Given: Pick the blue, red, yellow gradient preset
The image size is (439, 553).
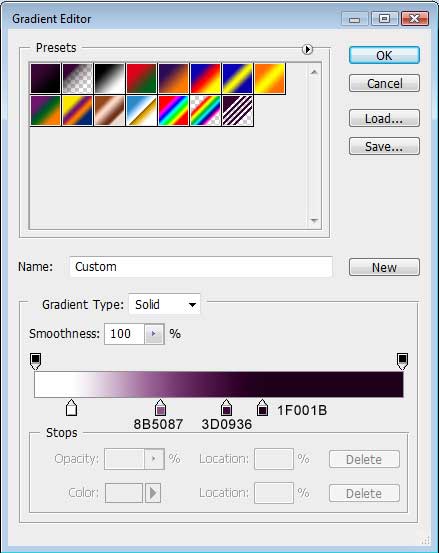Looking at the screenshot, I should (x=206, y=78).
